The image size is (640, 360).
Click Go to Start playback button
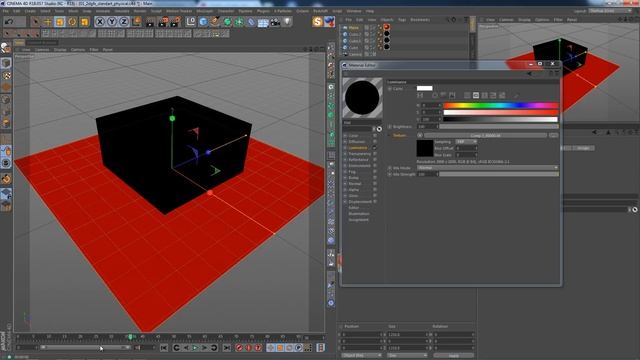(164, 348)
